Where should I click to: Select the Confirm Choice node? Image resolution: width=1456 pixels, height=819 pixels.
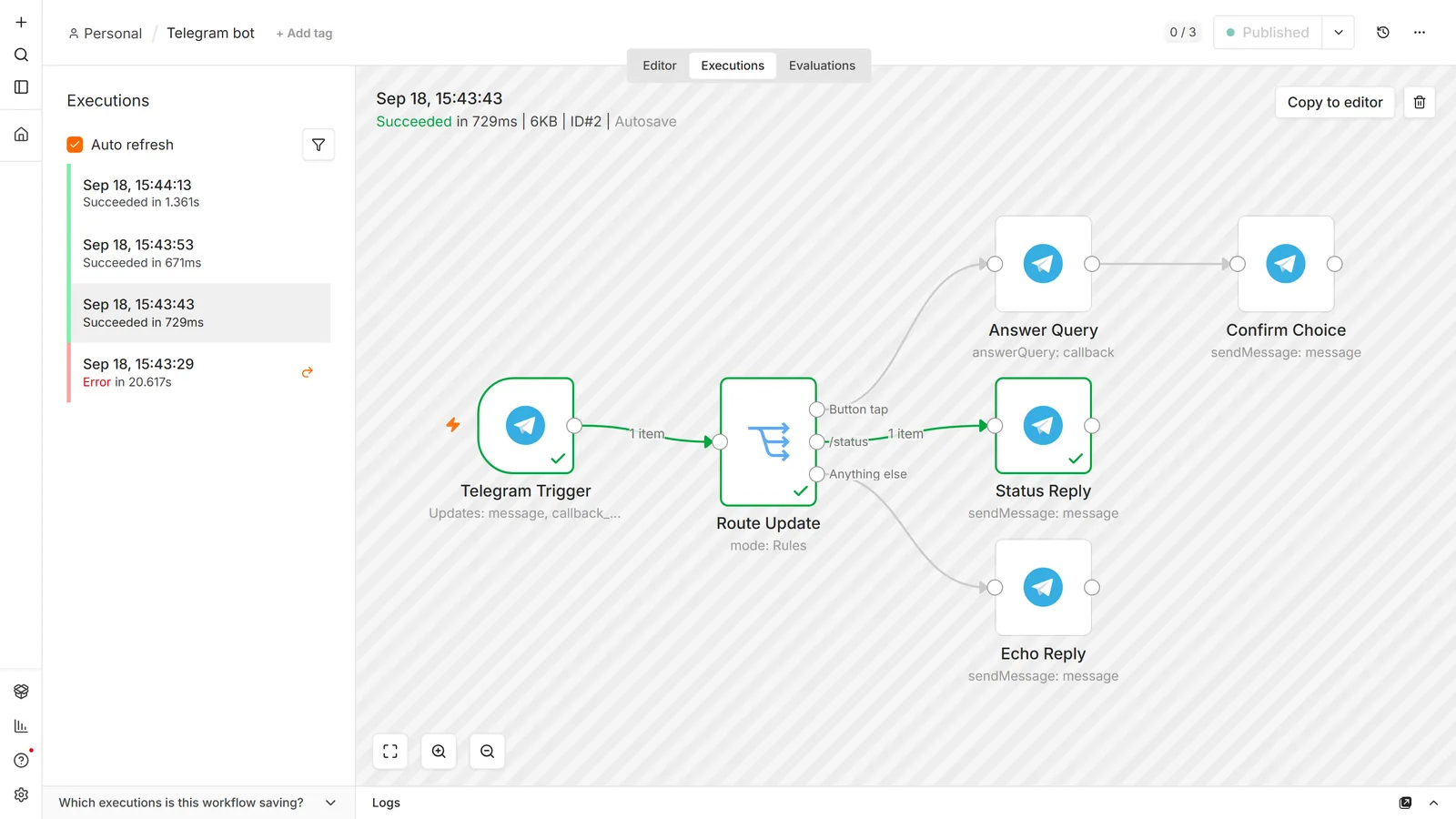tap(1286, 264)
